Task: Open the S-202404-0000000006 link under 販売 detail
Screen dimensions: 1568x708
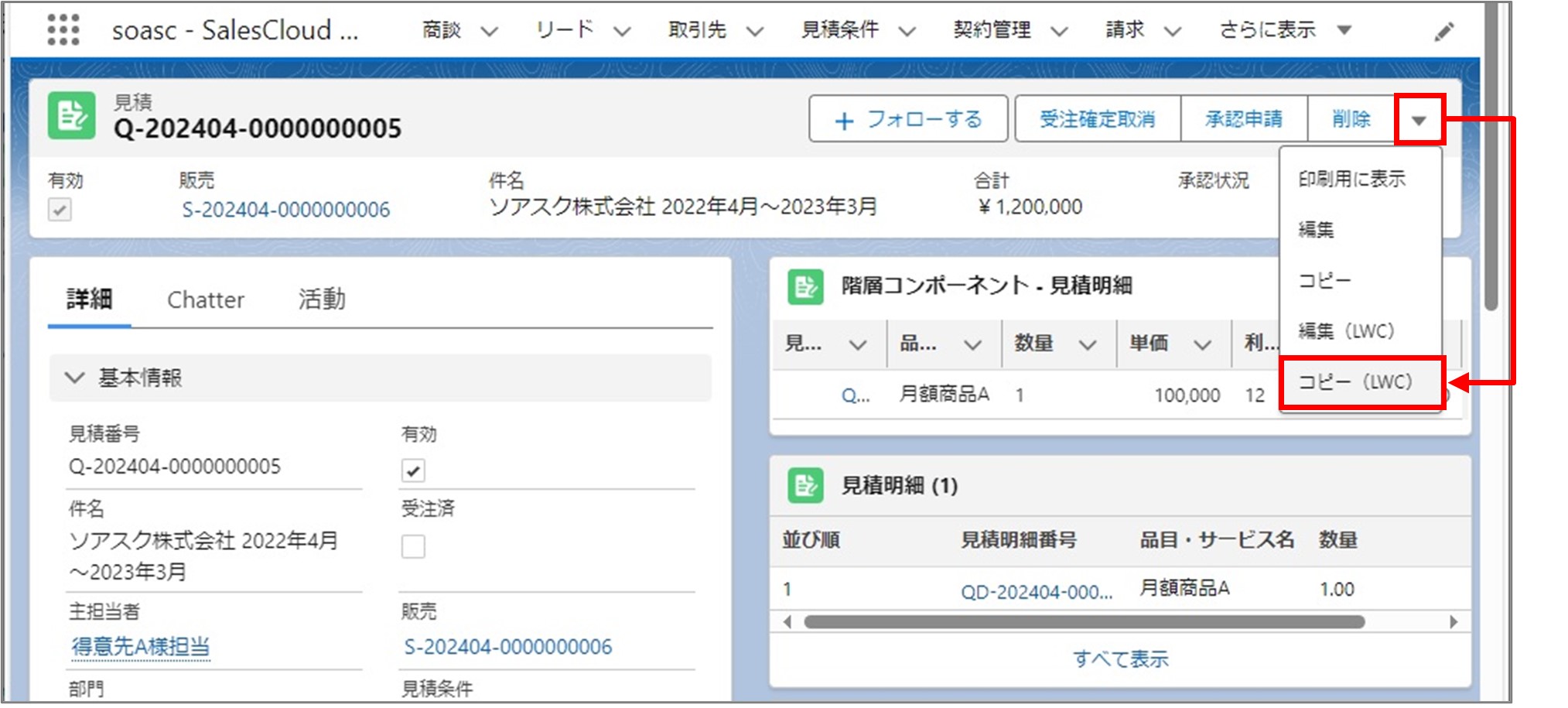Action: [x=507, y=647]
